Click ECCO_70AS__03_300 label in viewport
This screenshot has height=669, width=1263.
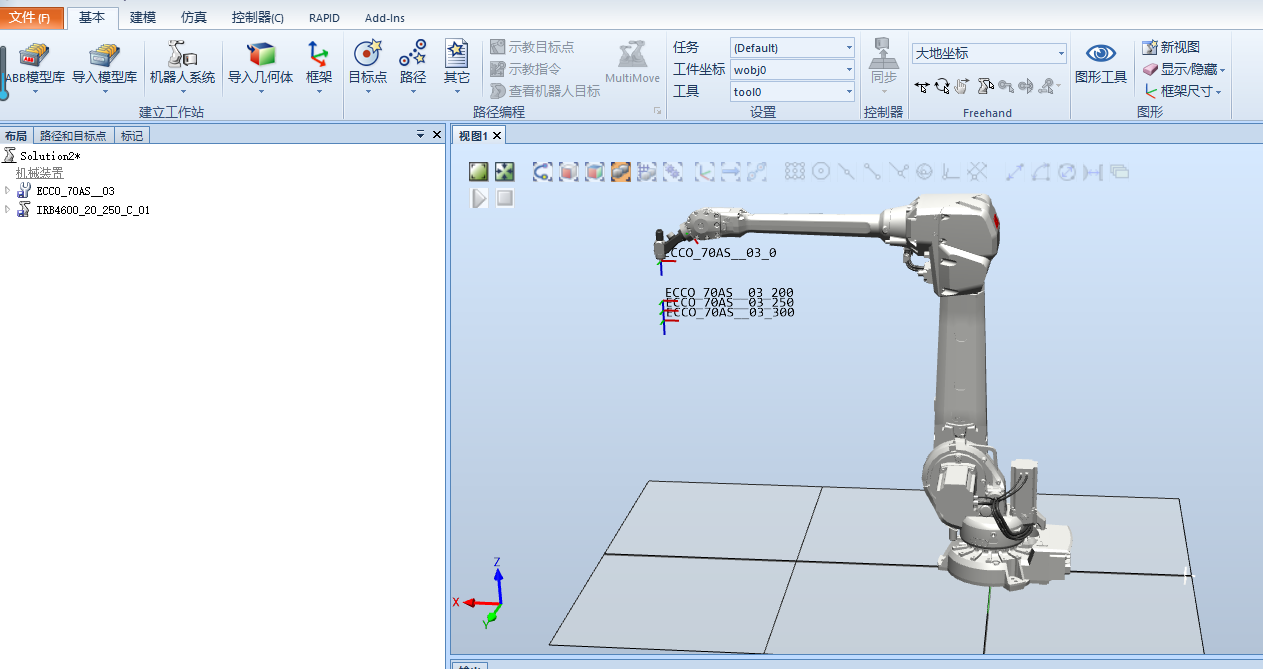pos(730,313)
